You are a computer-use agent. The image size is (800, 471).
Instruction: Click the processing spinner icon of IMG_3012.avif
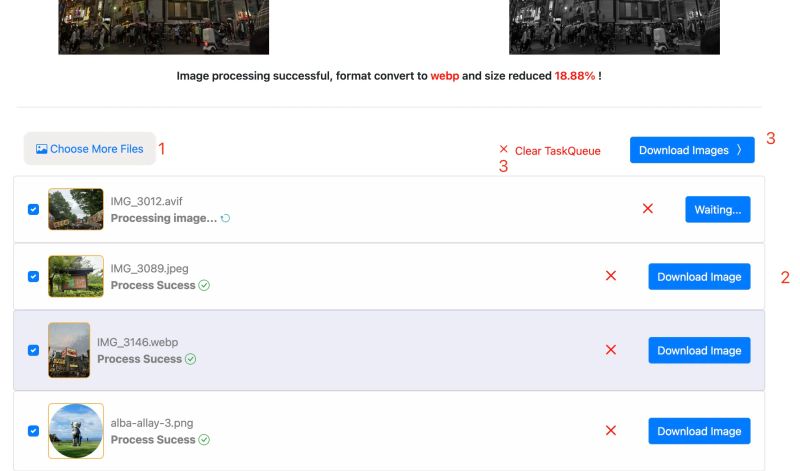point(226,218)
